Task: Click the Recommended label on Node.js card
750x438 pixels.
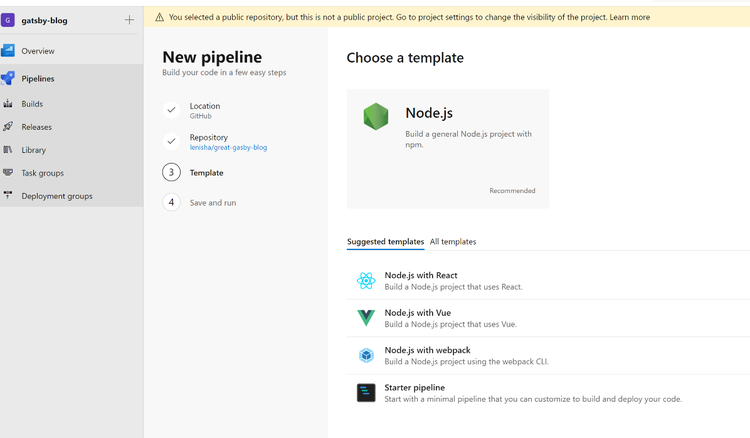Action: pos(512,190)
